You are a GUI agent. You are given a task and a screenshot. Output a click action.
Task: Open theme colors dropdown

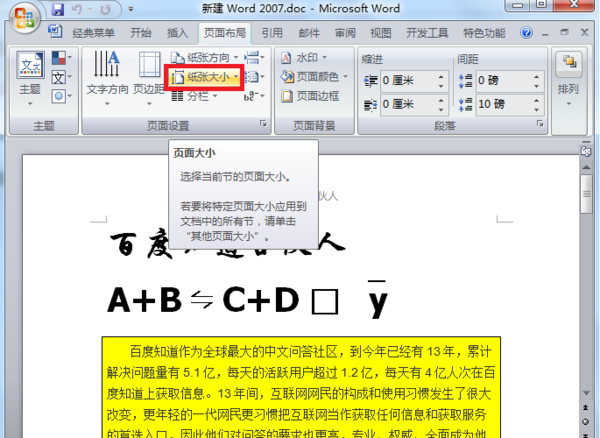tap(61, 58)
